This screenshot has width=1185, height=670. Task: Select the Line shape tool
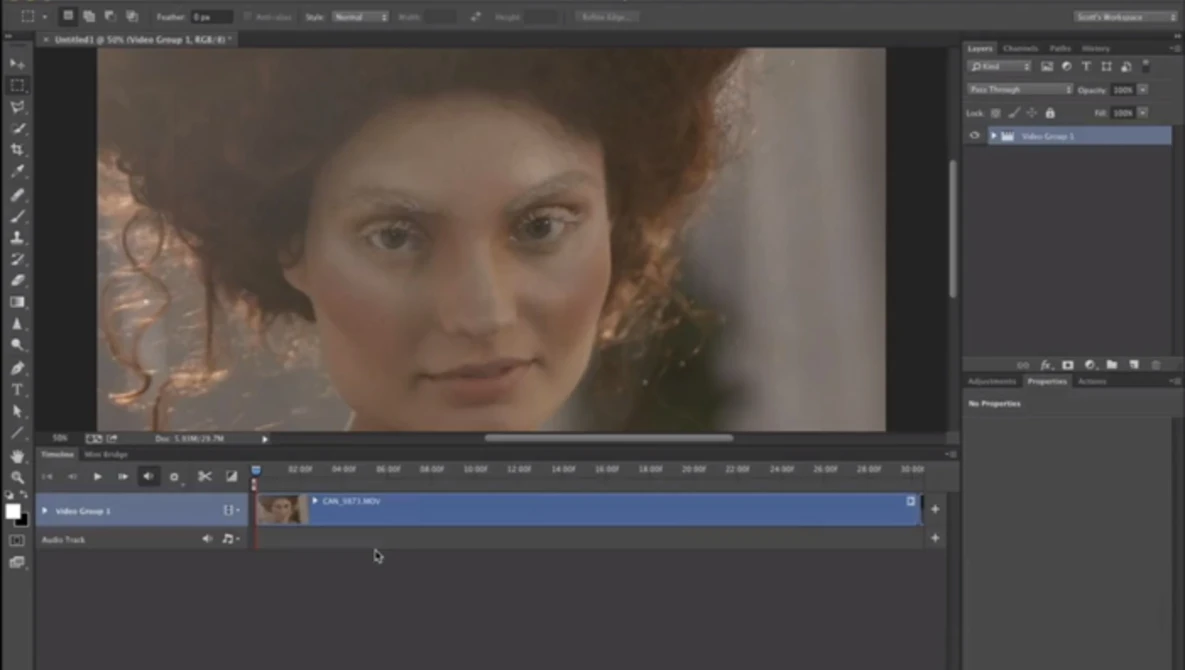[17, 433]
